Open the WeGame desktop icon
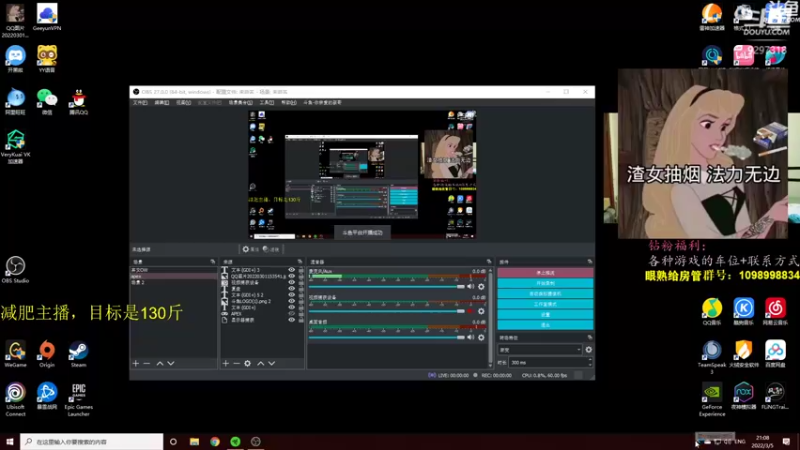Viewport: 800px width, 450px height. click(15, 354)
